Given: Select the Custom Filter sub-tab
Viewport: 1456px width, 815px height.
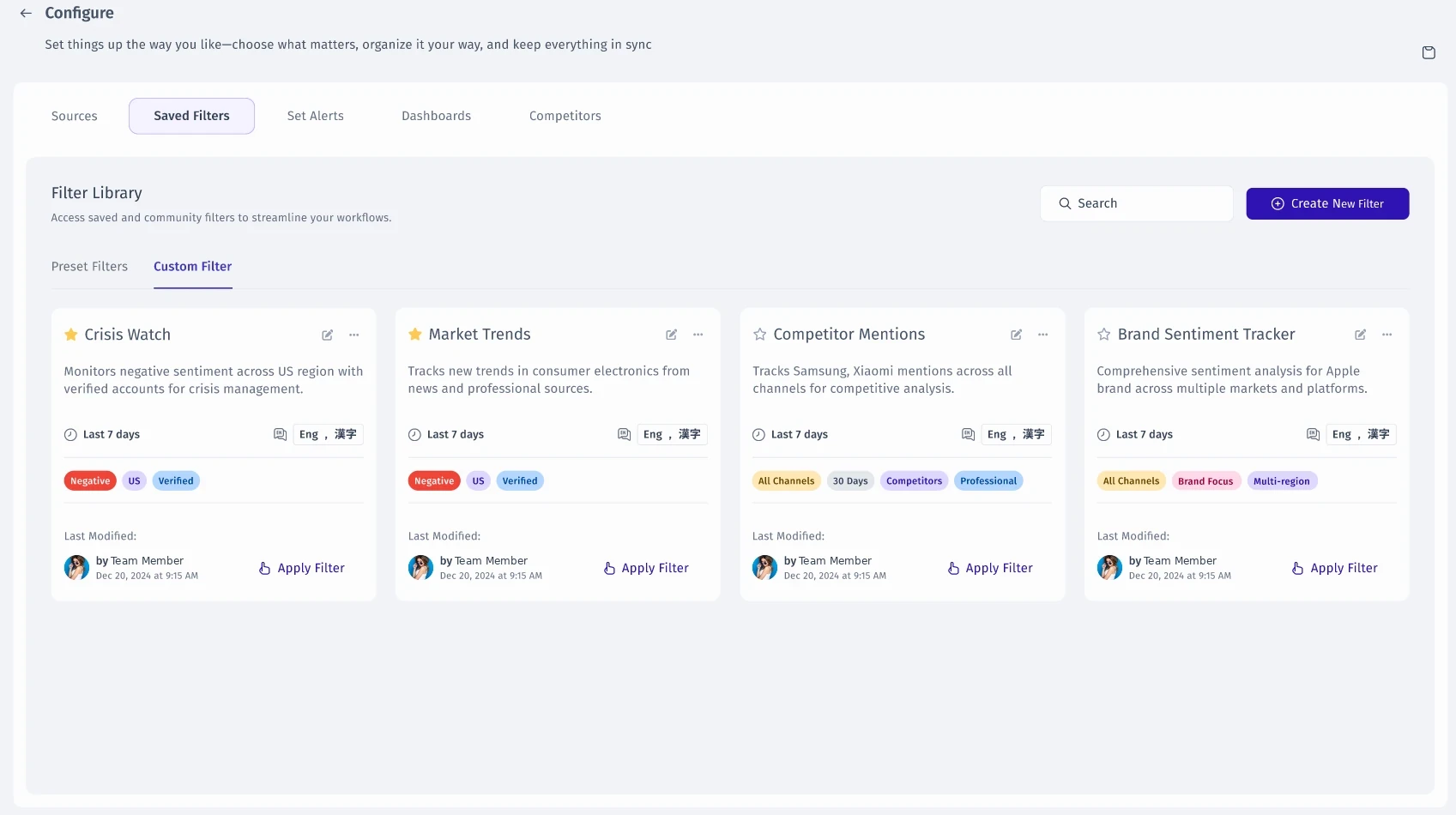Looking at the screenshot, I should 193,267.
